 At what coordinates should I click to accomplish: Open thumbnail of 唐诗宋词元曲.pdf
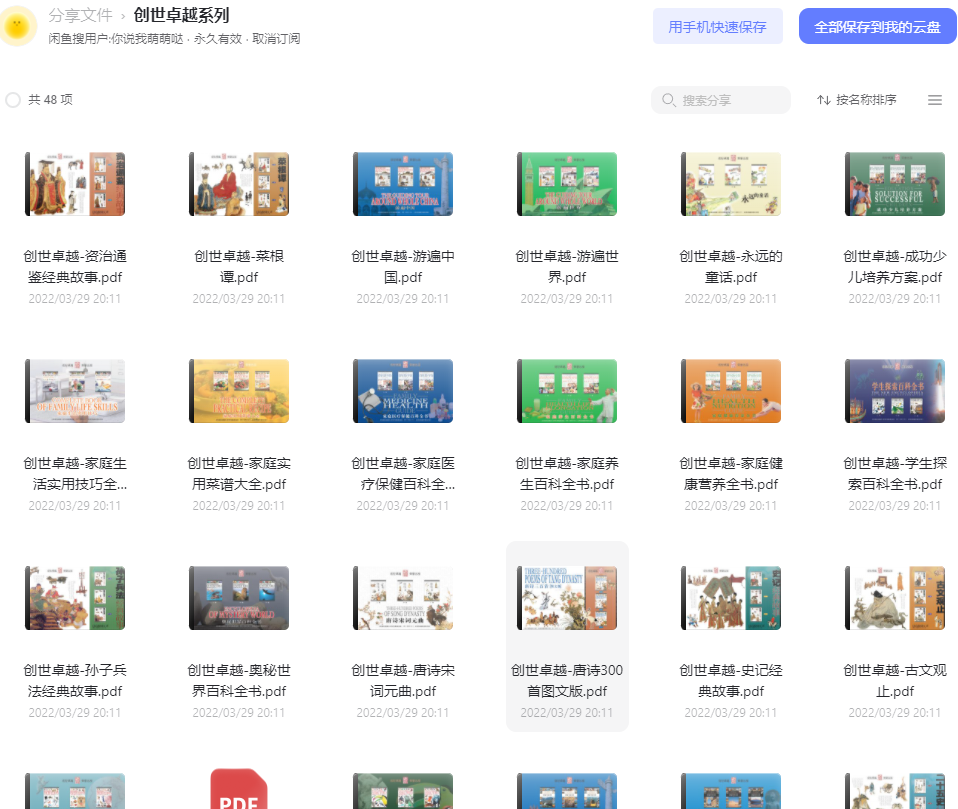(403, 598)
